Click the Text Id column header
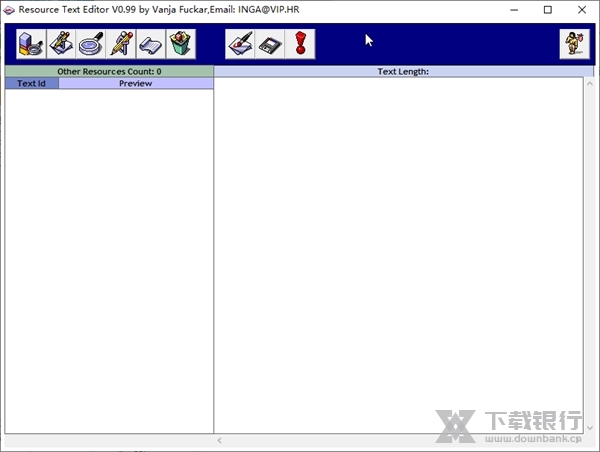Screen dimensions: 600x452 coord(31,83)
